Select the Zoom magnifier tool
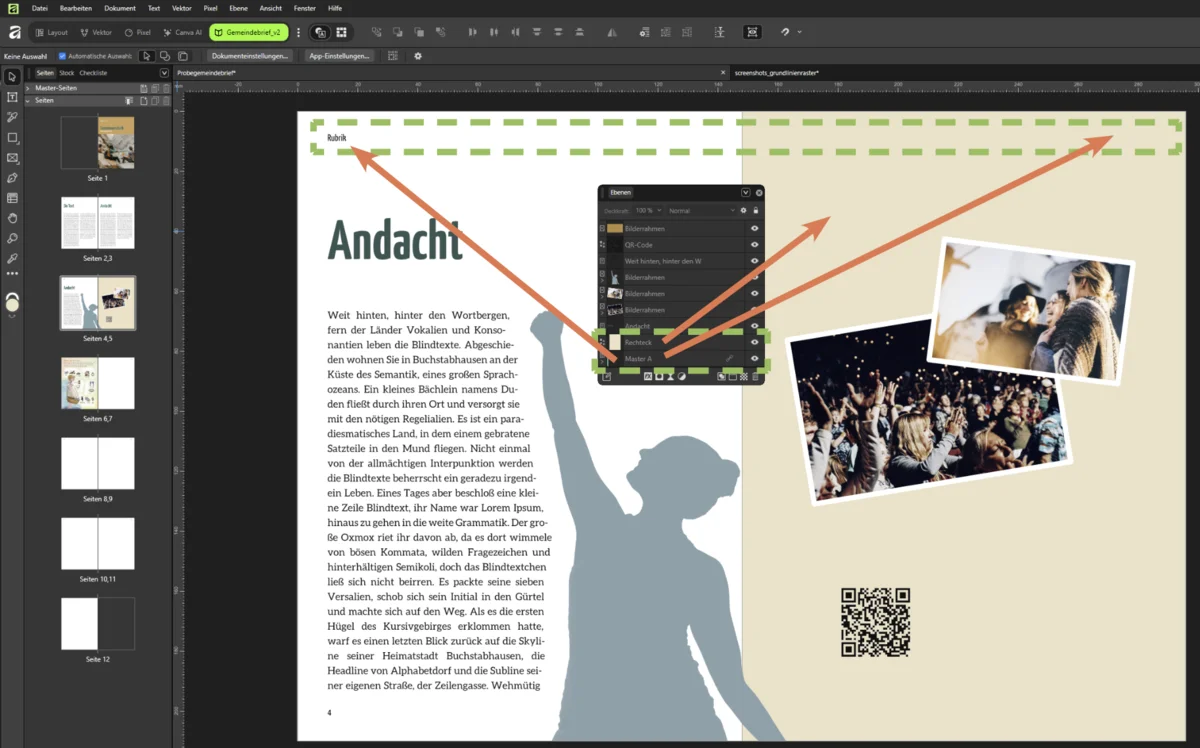Viewport: 1200px width, 748px height. coord(12,238)
